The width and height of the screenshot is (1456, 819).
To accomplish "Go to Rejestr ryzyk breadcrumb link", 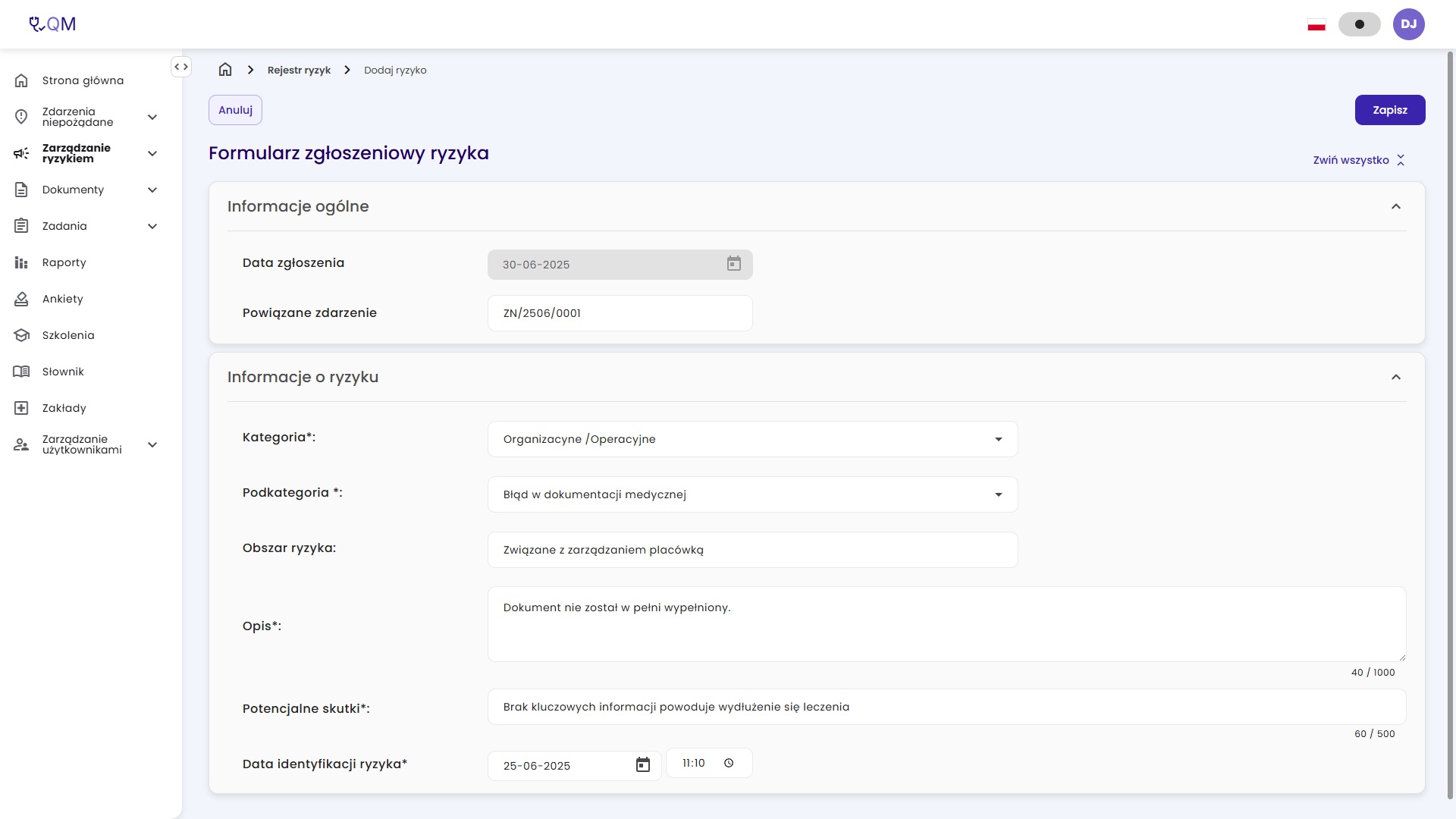I will pyautogui.click(x=299, y=70).
